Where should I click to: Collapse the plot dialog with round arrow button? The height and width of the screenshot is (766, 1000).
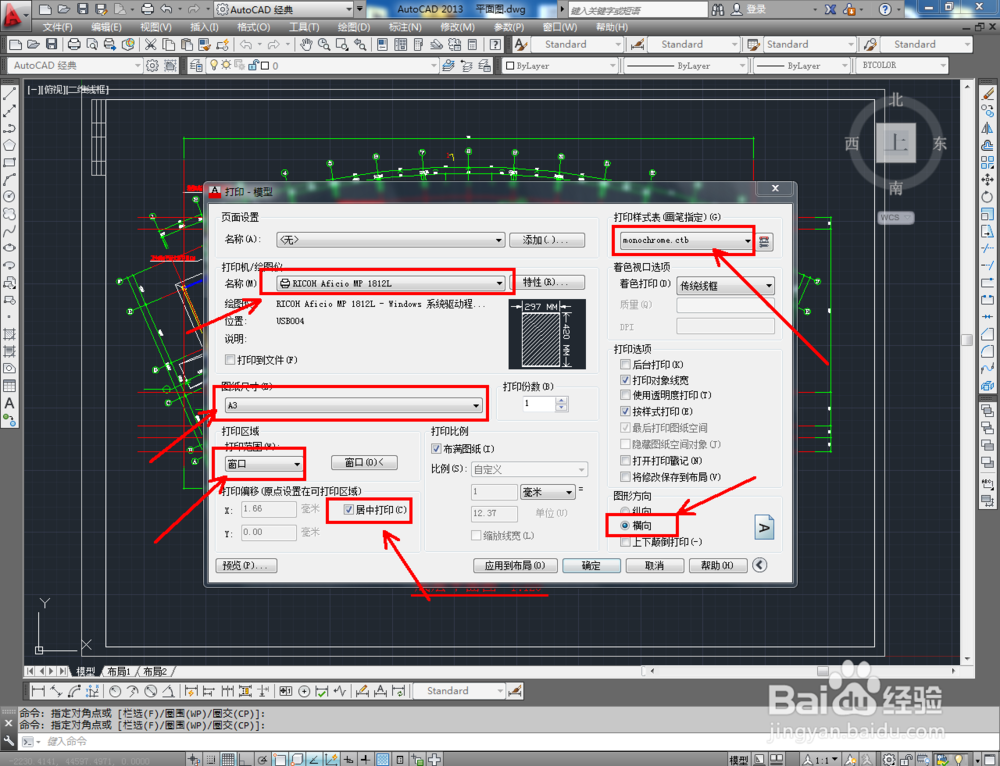(x=760, y=565)
